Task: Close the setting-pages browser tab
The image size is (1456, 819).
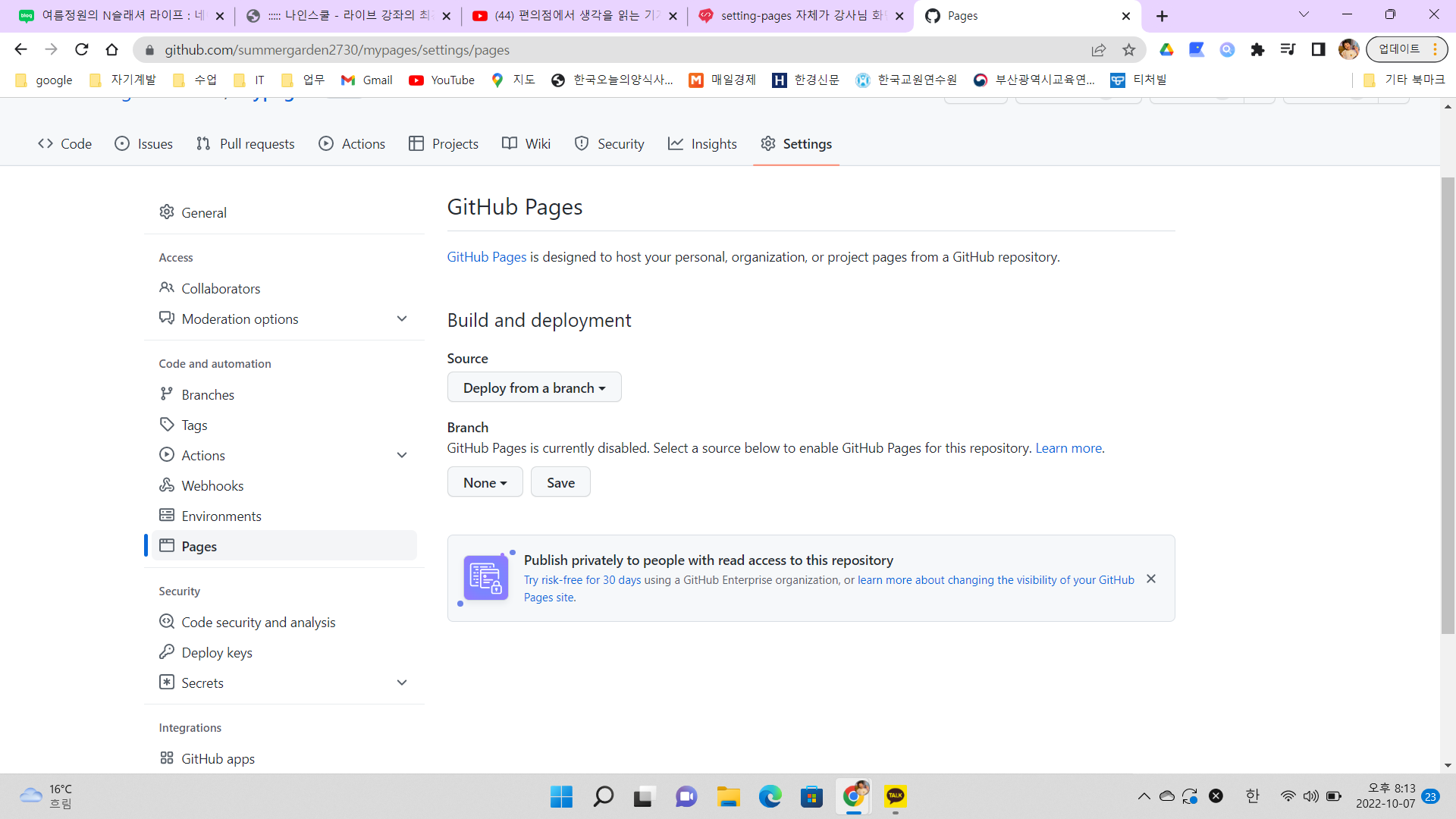Action: (x=899, y=16)
